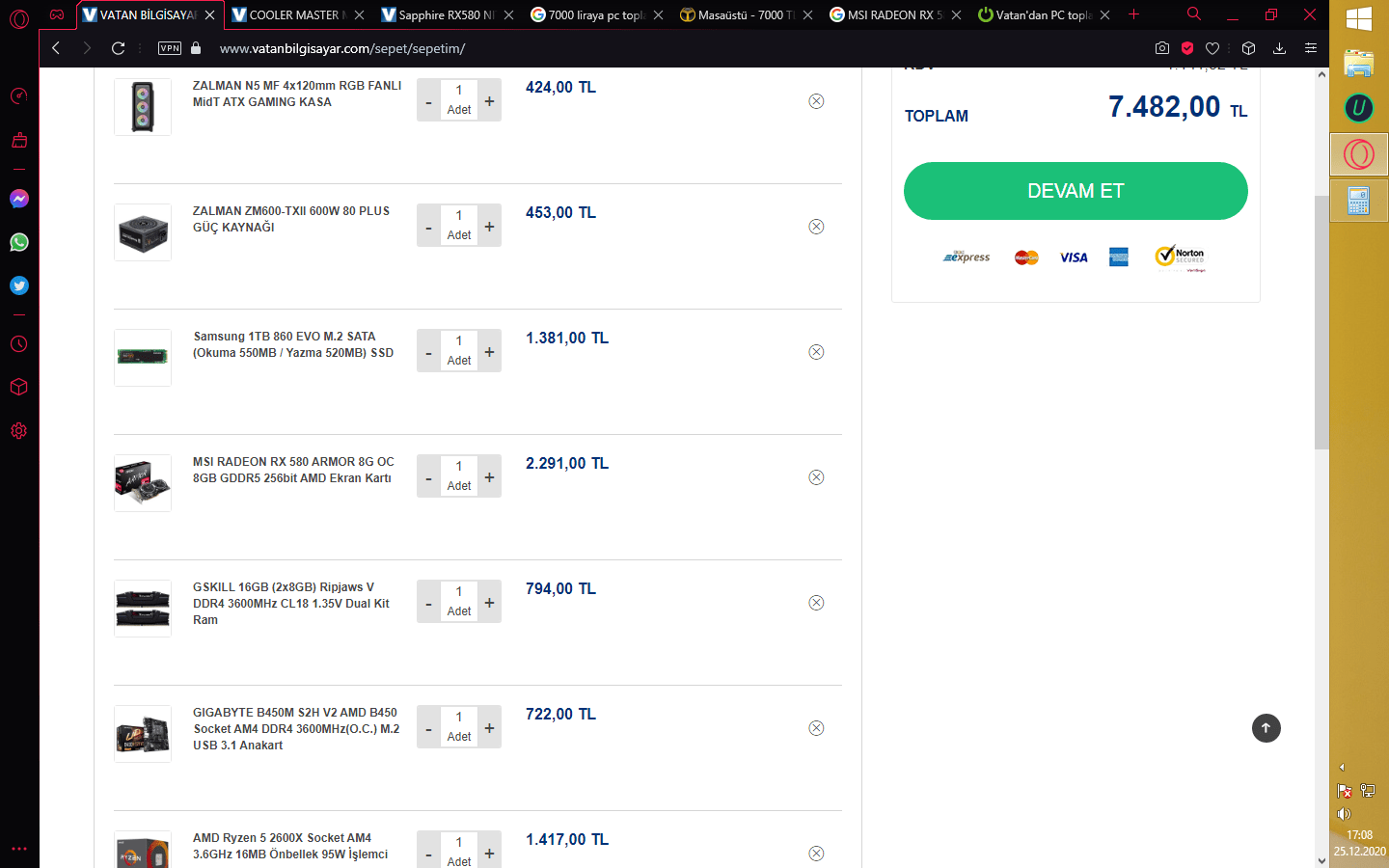This screenshot has height=868, width=1389.
Task: Remove ZALMAN N5 MF case from cart
Action: (x=816, y=101)
